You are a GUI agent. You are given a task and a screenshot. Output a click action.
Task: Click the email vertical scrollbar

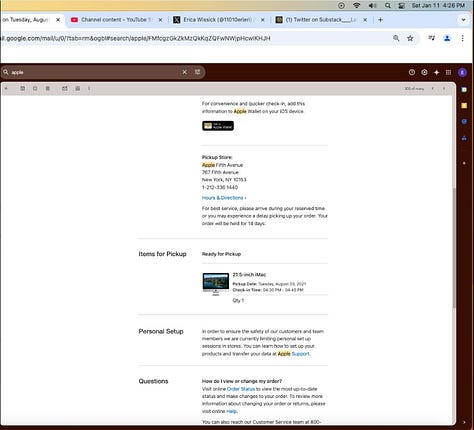(x=454, y=247)
